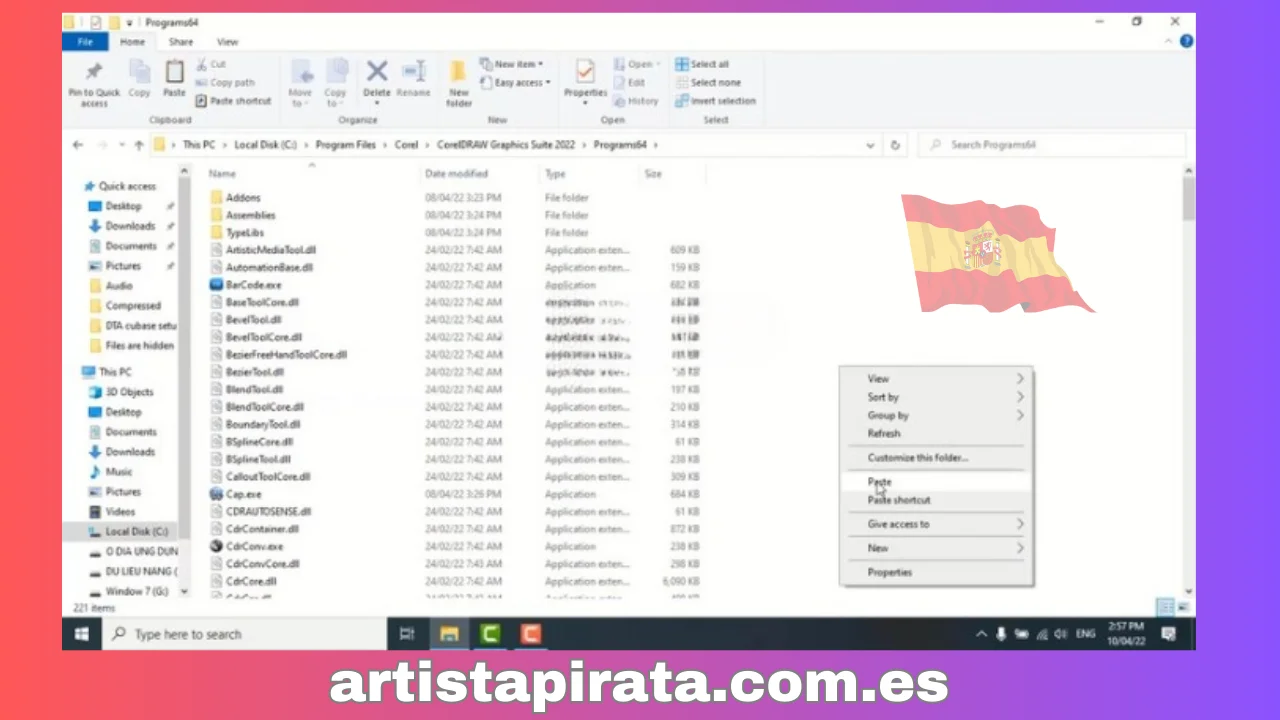Select the CdrCore.dll file
1280x720 pixels.
[x=251, y=581]
